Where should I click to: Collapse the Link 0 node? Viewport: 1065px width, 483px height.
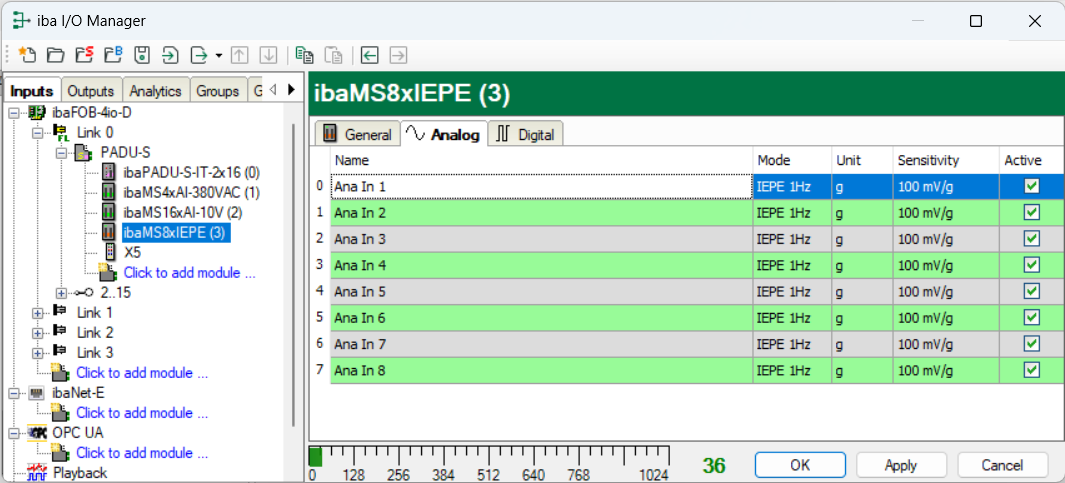(37, 132)
